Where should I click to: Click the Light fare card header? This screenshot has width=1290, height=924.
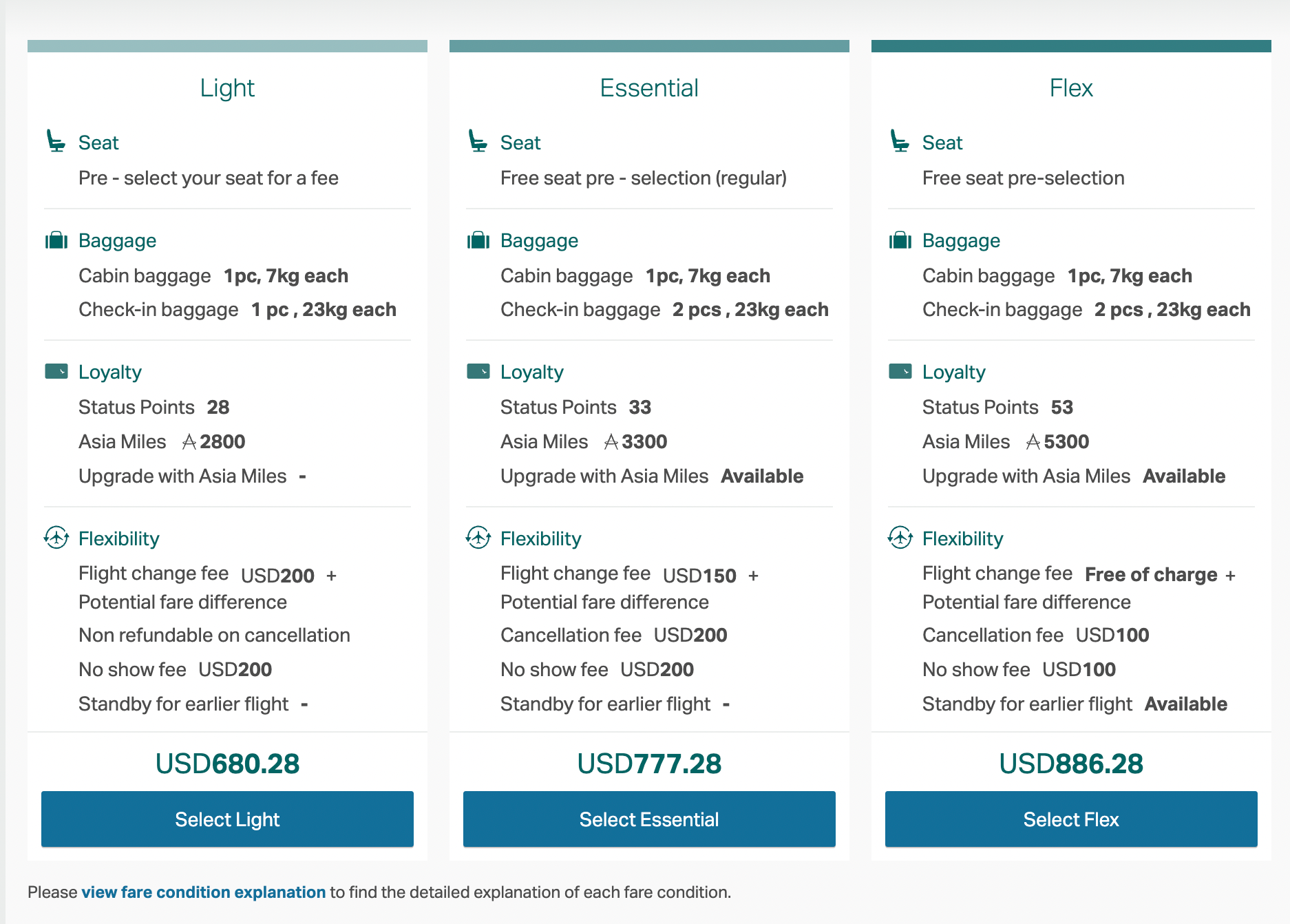(227, 87)
